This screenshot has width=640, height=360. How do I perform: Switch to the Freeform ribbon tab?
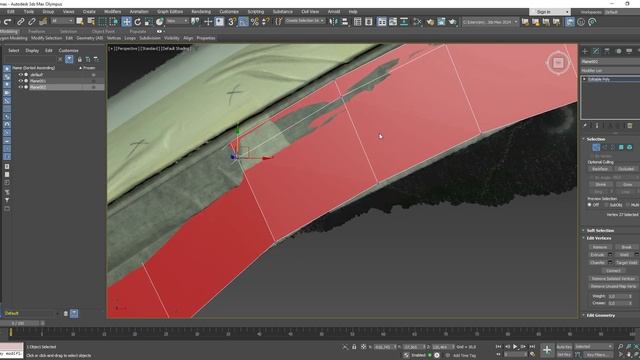(x=37, y=31)
